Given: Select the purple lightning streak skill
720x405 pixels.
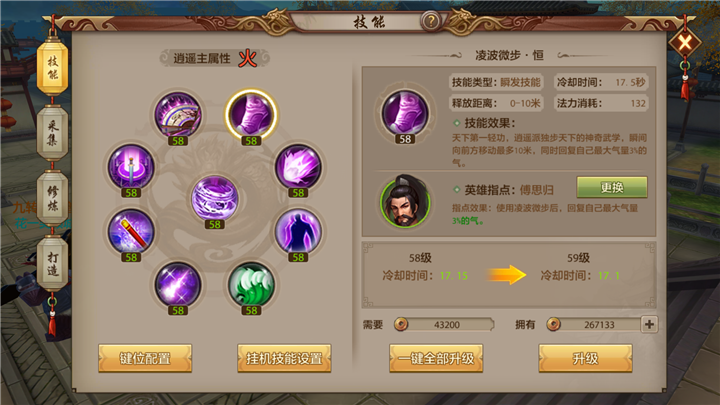Looking at the screenshot, I should [x=178, y=285].
